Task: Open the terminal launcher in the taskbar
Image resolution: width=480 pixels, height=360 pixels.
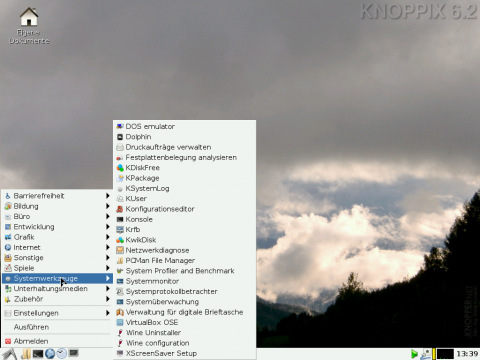Action: [x=38, y=354]
